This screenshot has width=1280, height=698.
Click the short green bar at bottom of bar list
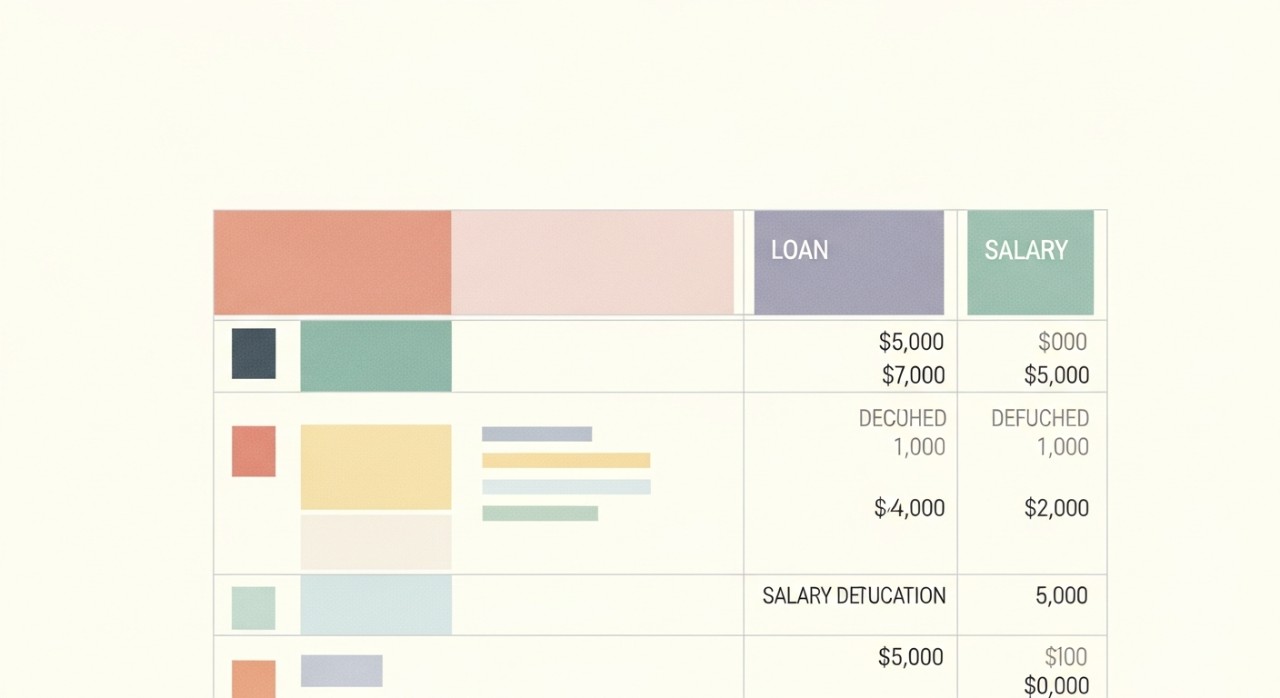540,513
